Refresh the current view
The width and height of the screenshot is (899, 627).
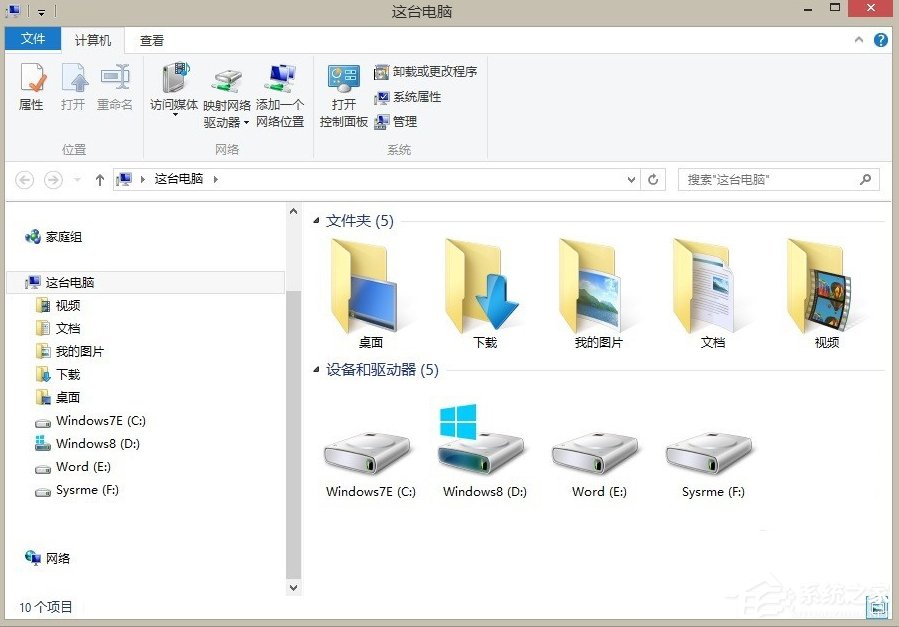651,179
